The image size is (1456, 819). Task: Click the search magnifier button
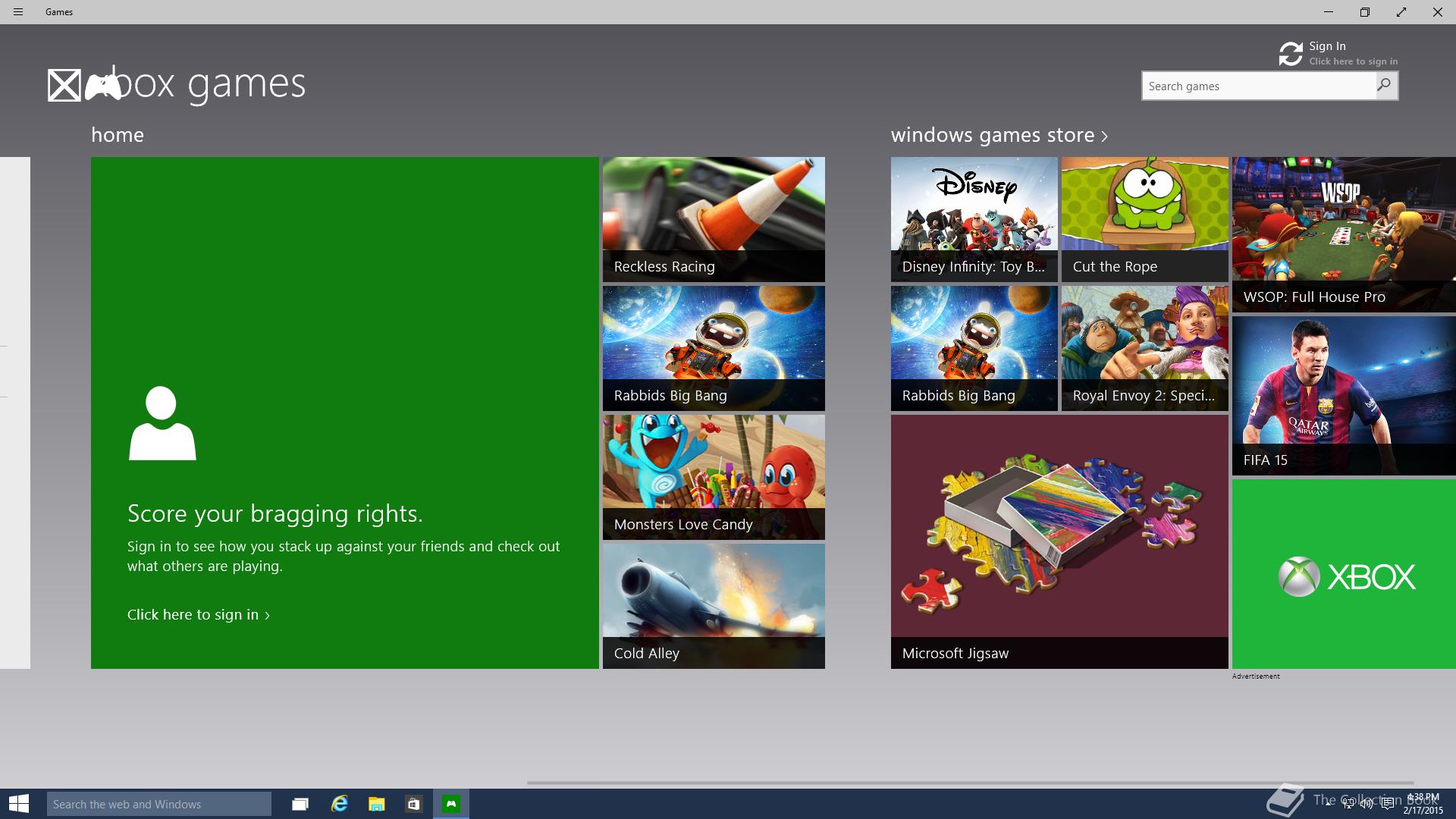pyautogui.click(x=1386, y=86)
